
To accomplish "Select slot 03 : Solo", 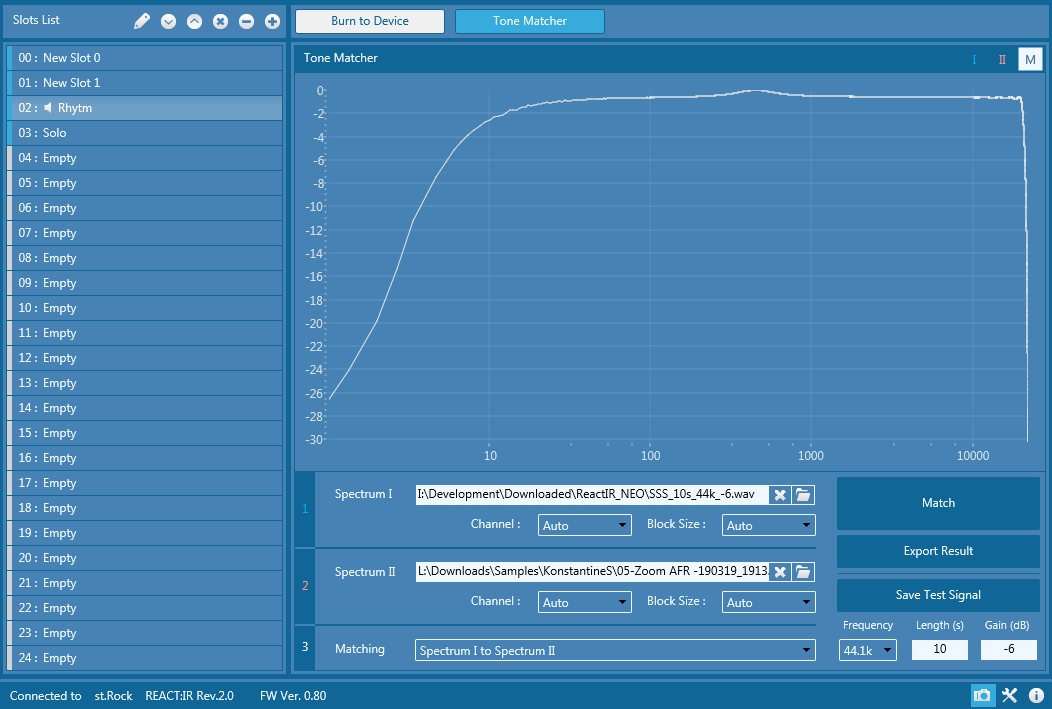I will coord(144,133).
